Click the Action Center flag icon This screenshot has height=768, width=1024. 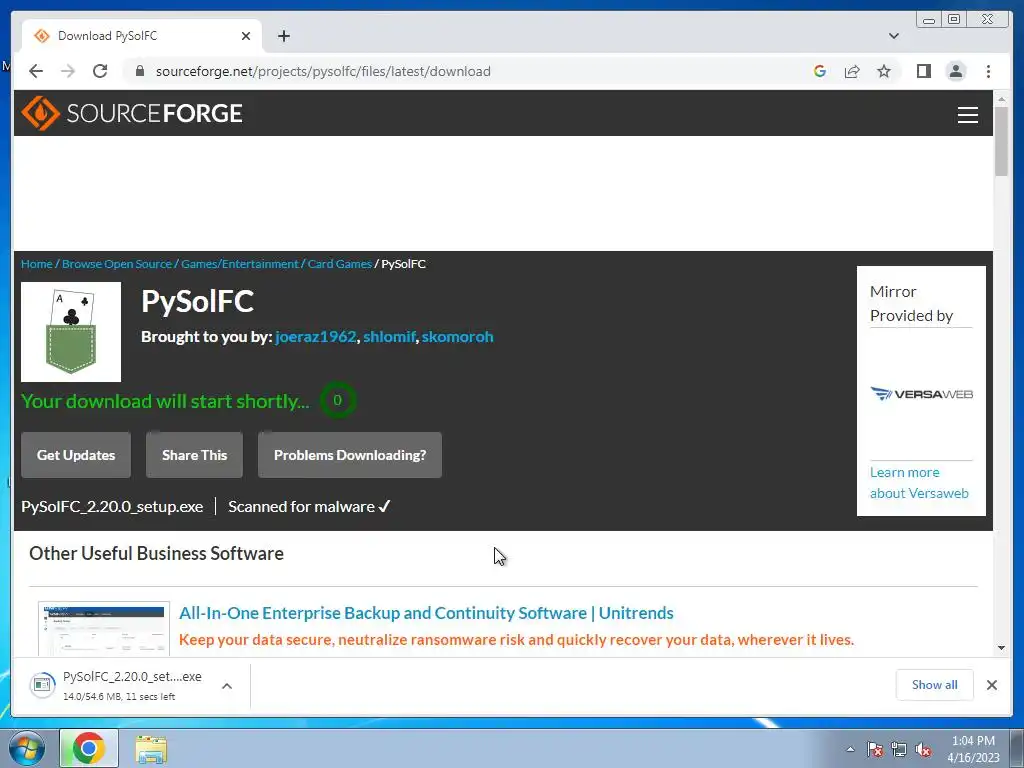875,749
